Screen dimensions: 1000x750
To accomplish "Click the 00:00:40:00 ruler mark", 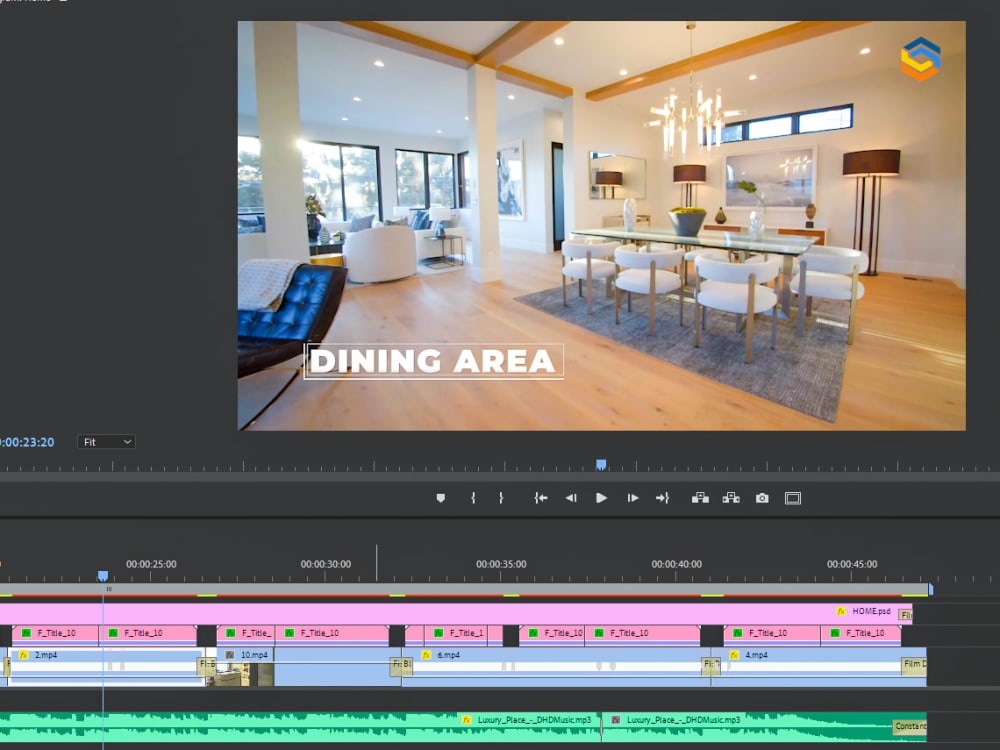I will click(x=677, y=564).
